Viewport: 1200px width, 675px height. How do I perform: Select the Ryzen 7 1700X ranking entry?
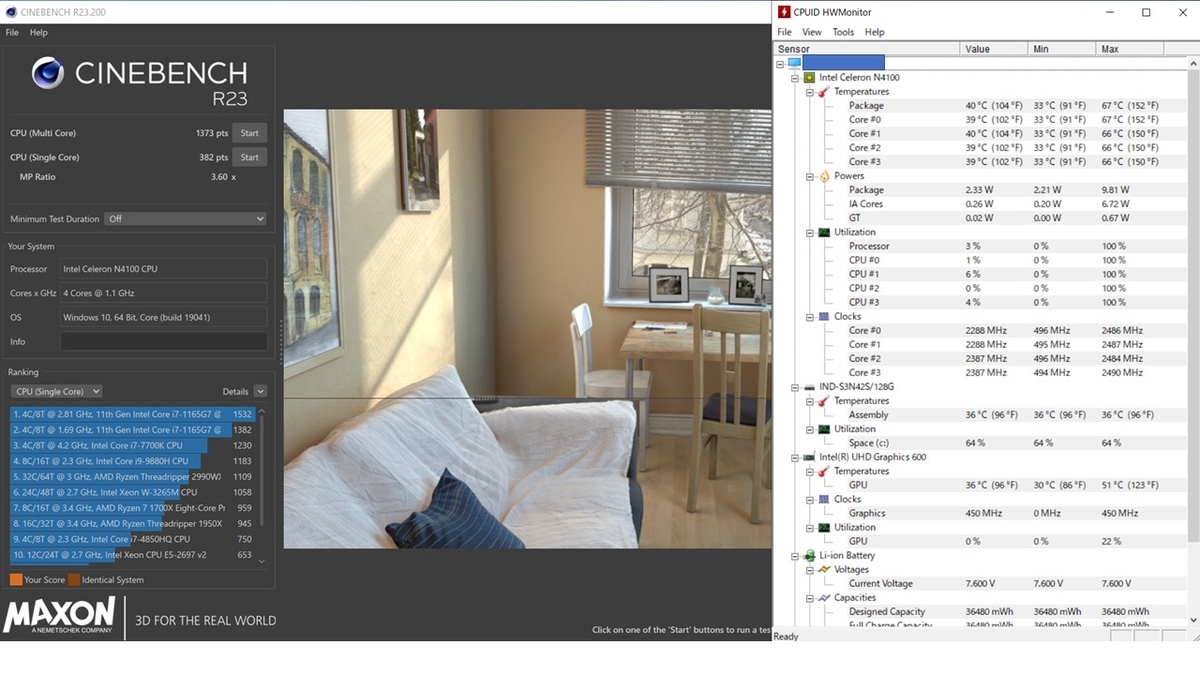[133, 508]
